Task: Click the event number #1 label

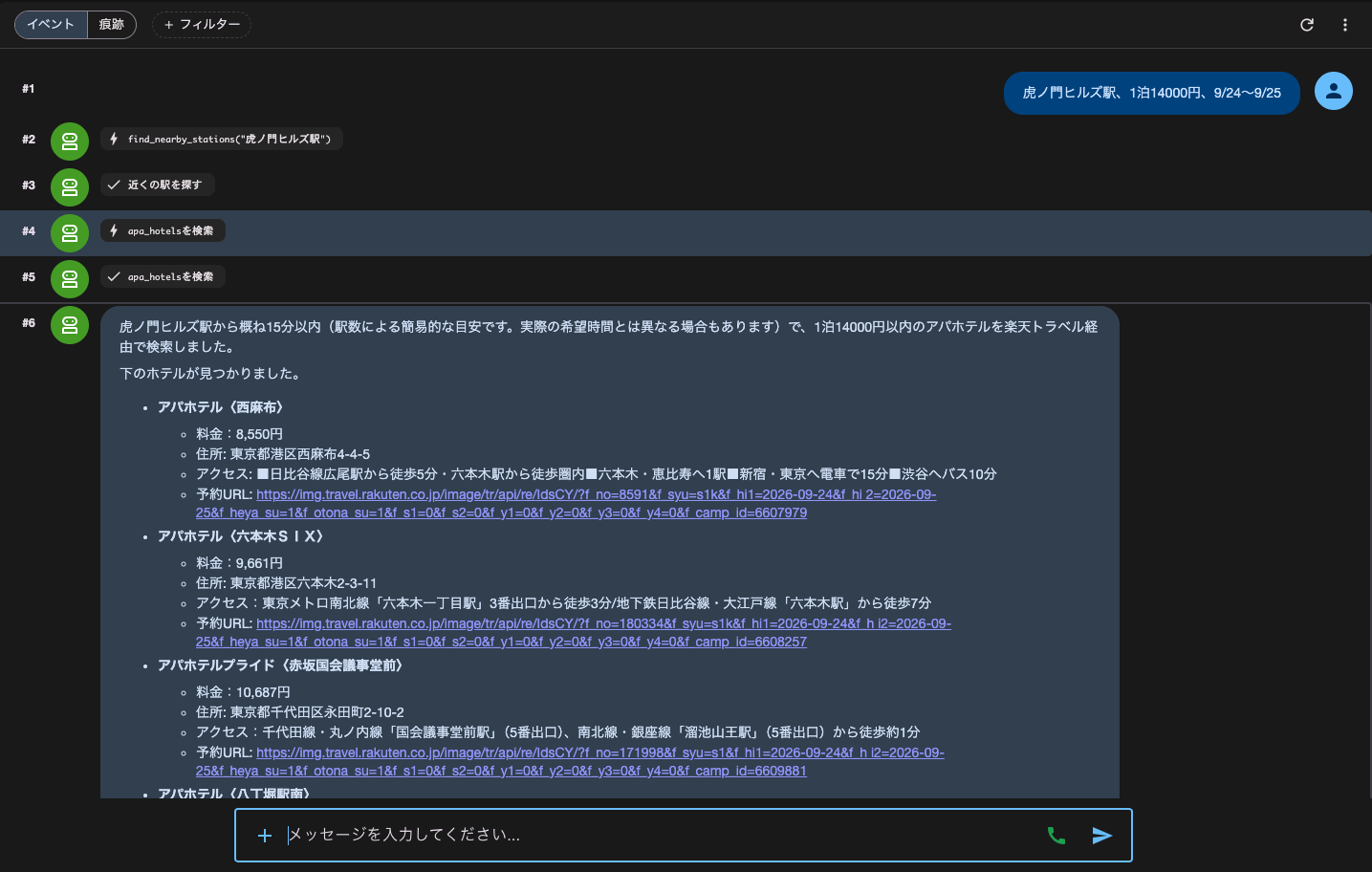Action: [x=29, y=89]
